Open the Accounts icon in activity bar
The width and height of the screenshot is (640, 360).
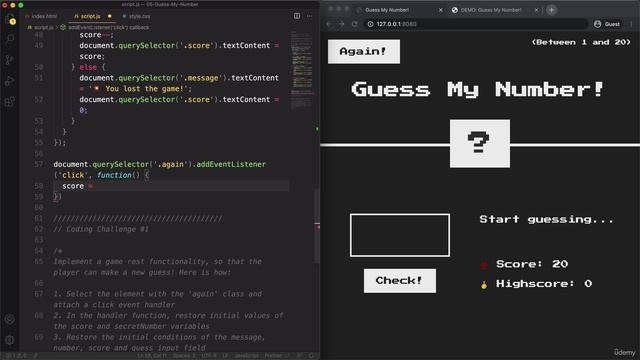coord(10,319)
